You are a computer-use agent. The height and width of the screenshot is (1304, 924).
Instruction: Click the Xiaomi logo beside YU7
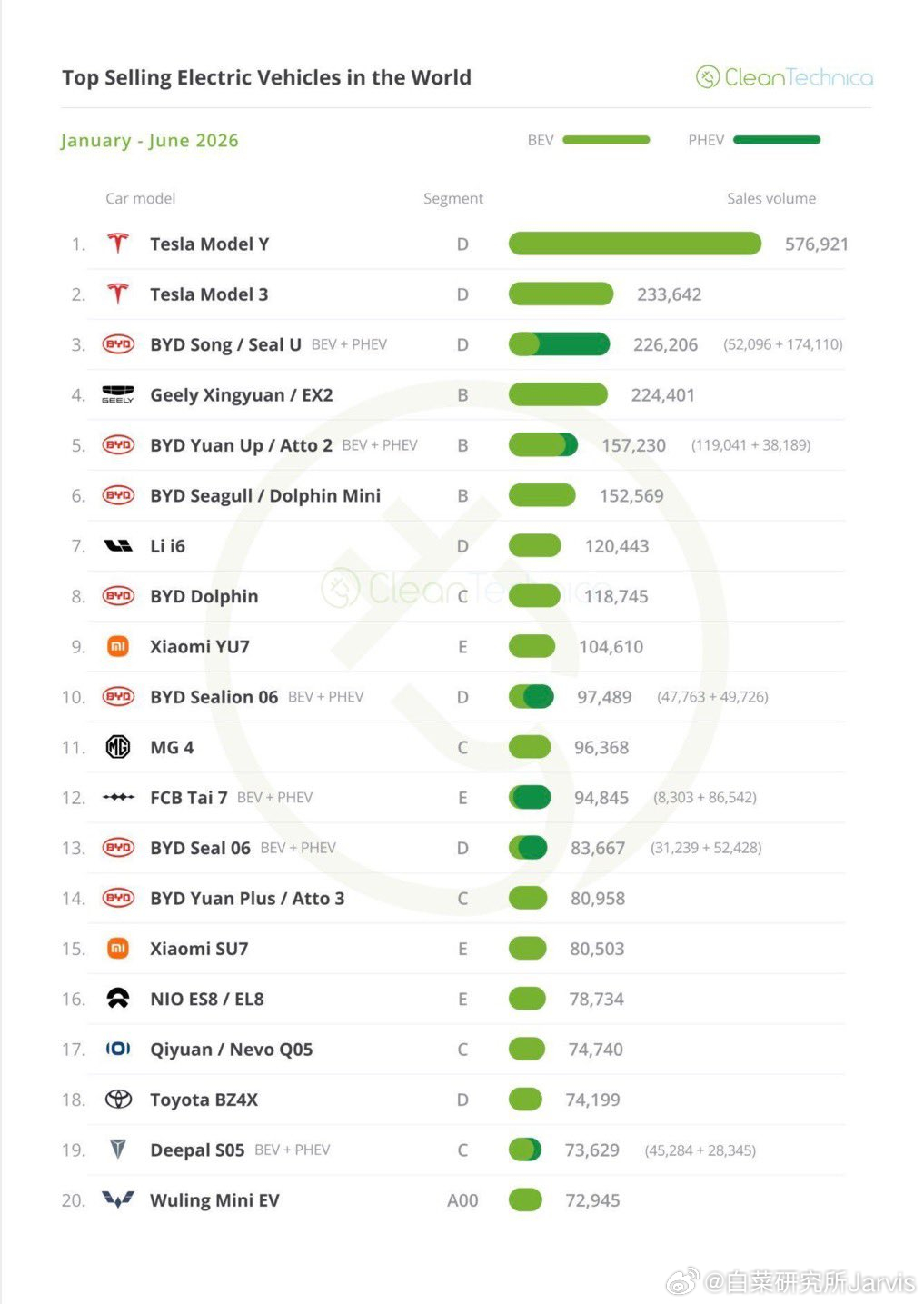[118, 646]
